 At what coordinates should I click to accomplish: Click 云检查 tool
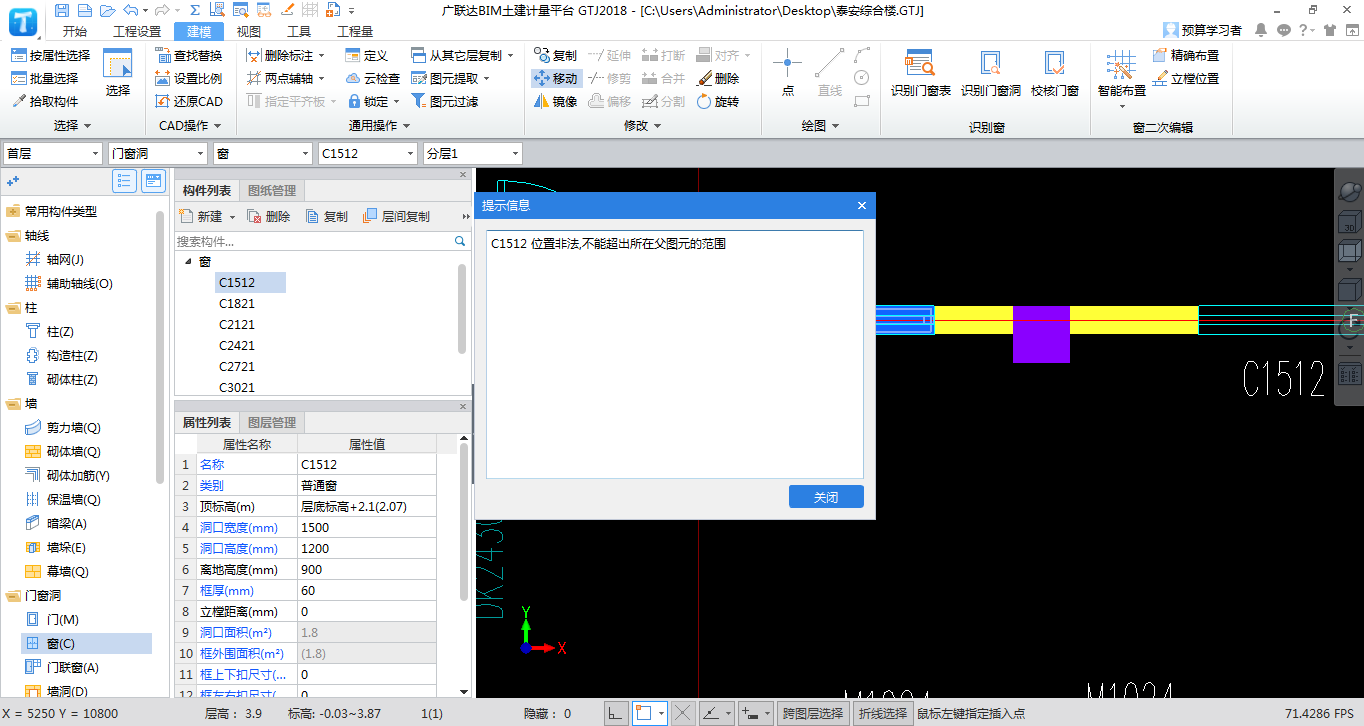374,78
